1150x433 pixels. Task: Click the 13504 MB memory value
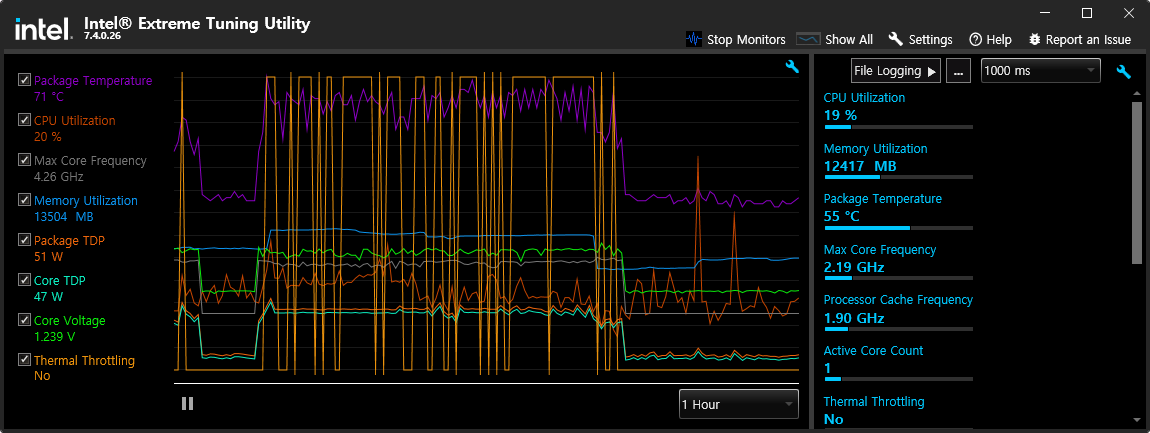pos(64,217)
